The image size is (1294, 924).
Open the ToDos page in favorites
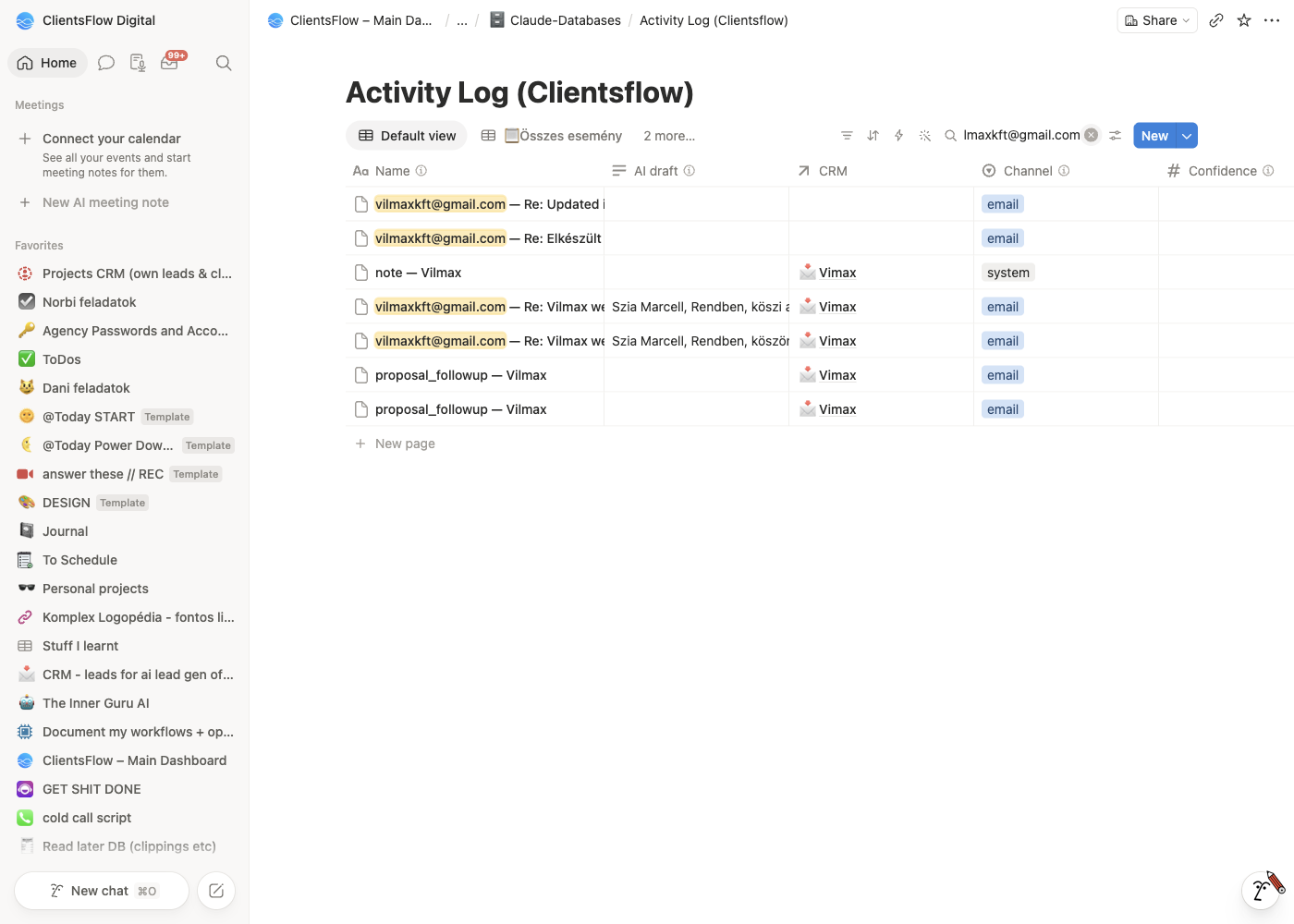click(126, 359)
